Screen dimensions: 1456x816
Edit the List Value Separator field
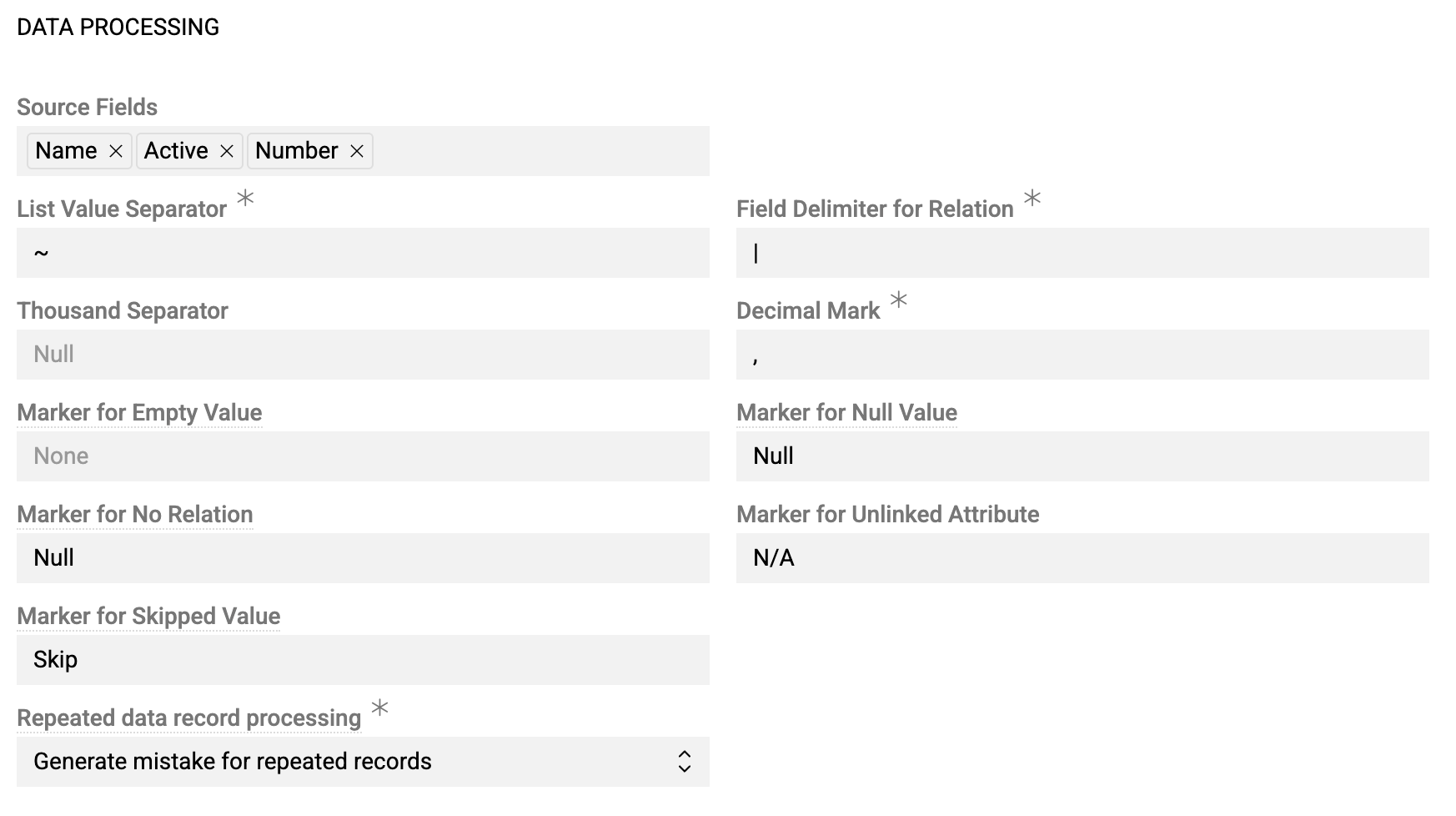pos(363,253)
